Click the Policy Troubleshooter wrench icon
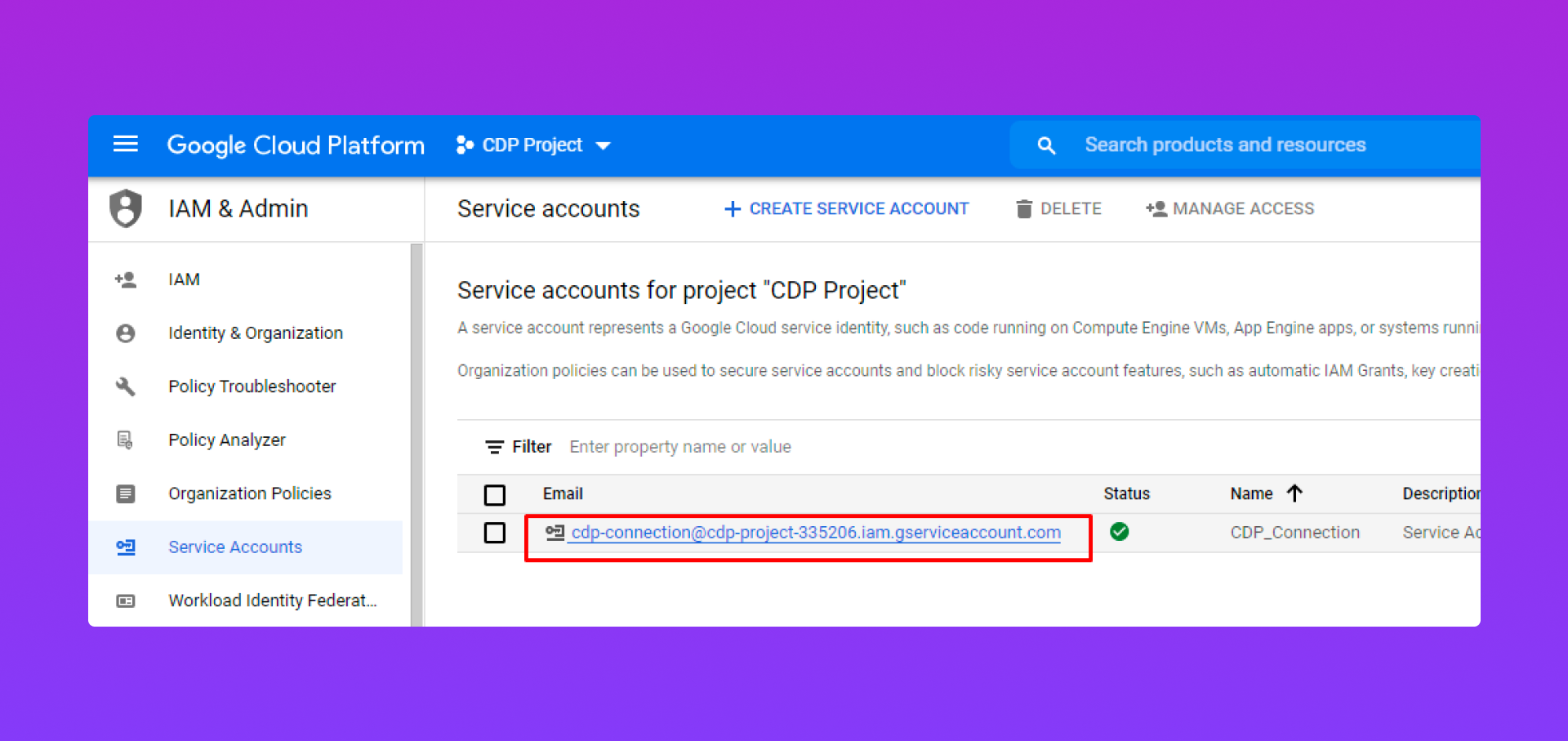The image size is (1568, 741). coord(125,386)
